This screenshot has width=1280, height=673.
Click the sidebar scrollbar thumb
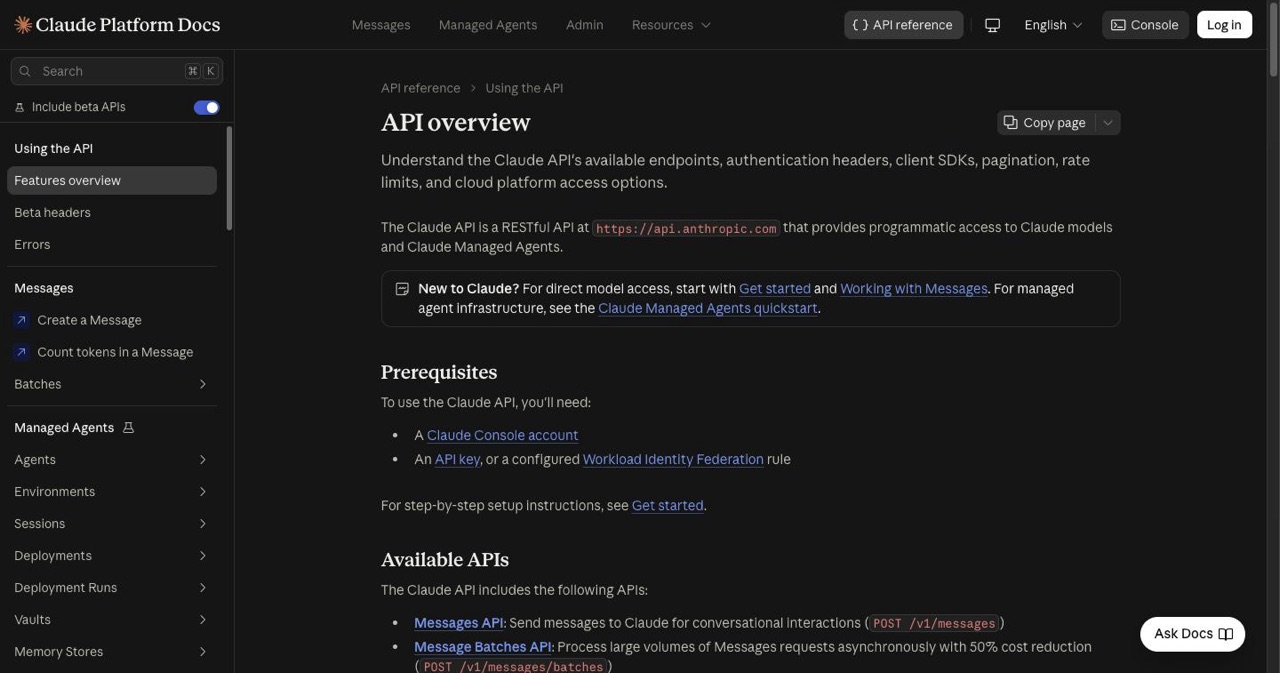(x=229, y=178)
